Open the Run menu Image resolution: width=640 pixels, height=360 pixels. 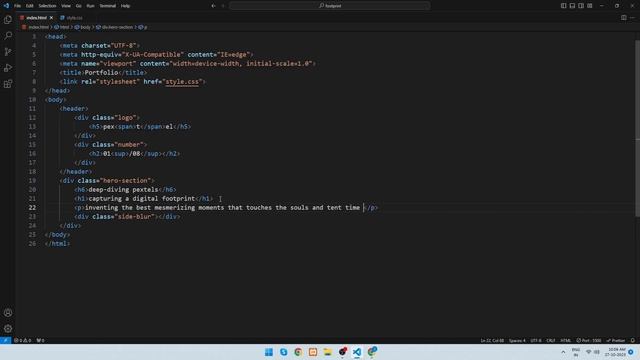(x=90, y=6)
